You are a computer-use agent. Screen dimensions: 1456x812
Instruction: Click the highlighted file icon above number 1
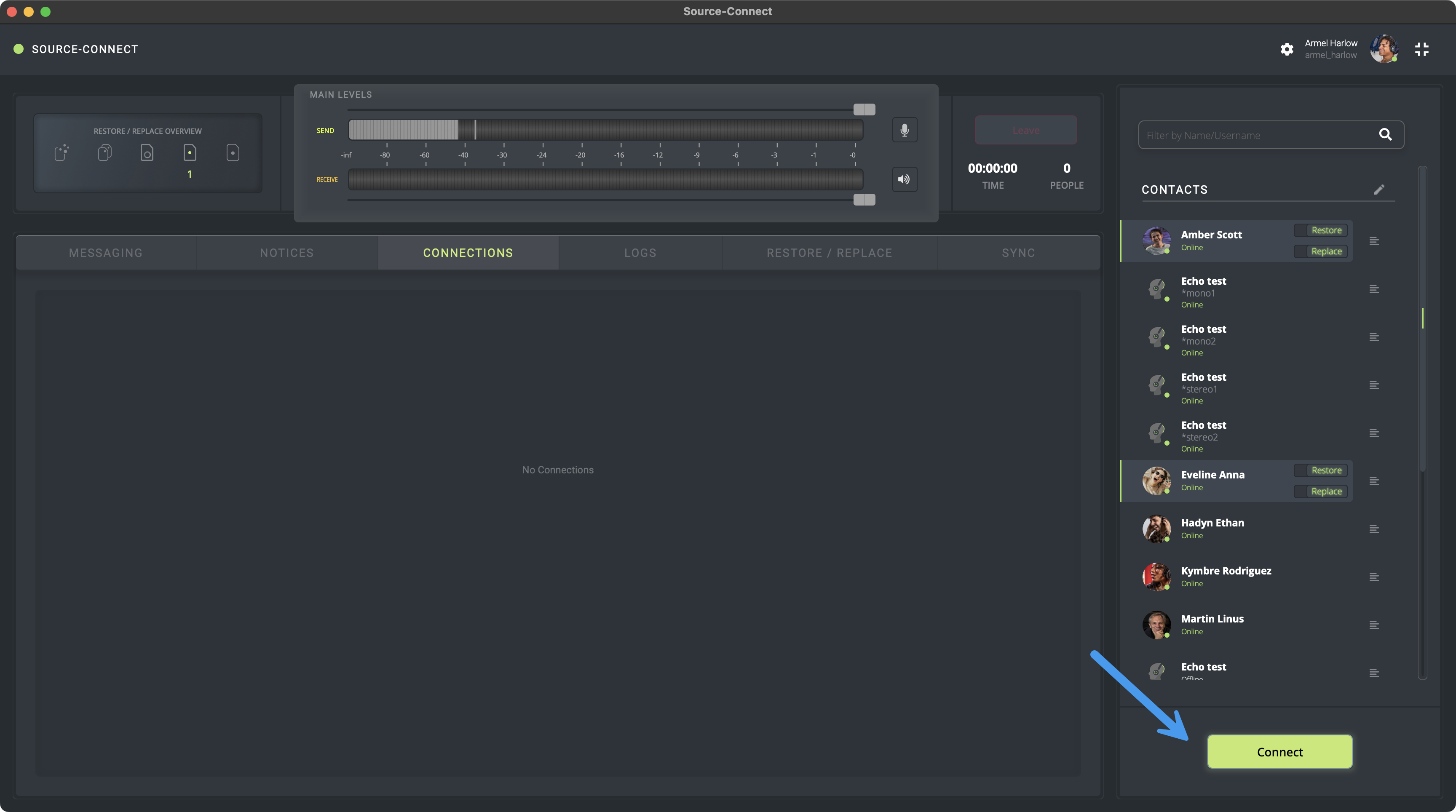point(190,152)
